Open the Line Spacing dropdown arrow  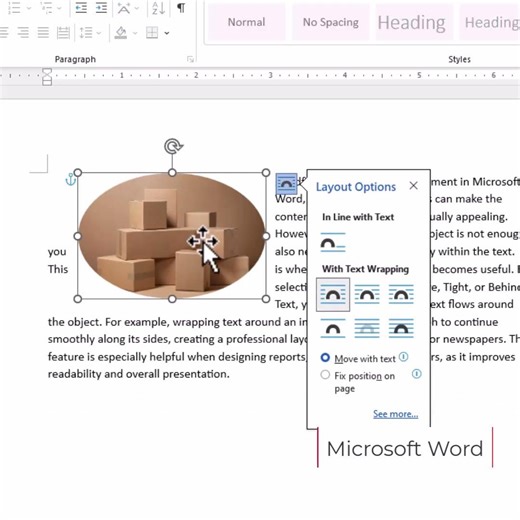pos(99,33)
